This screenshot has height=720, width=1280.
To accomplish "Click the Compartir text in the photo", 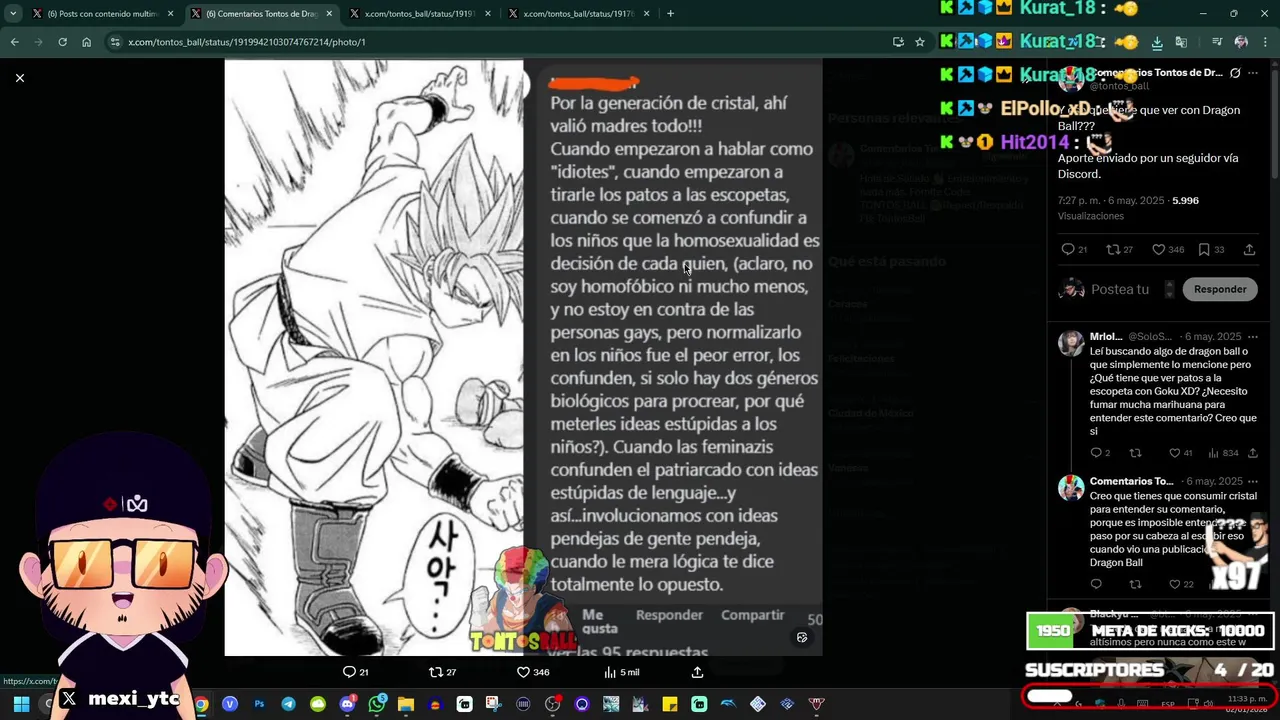I will [x=752, y=615].
